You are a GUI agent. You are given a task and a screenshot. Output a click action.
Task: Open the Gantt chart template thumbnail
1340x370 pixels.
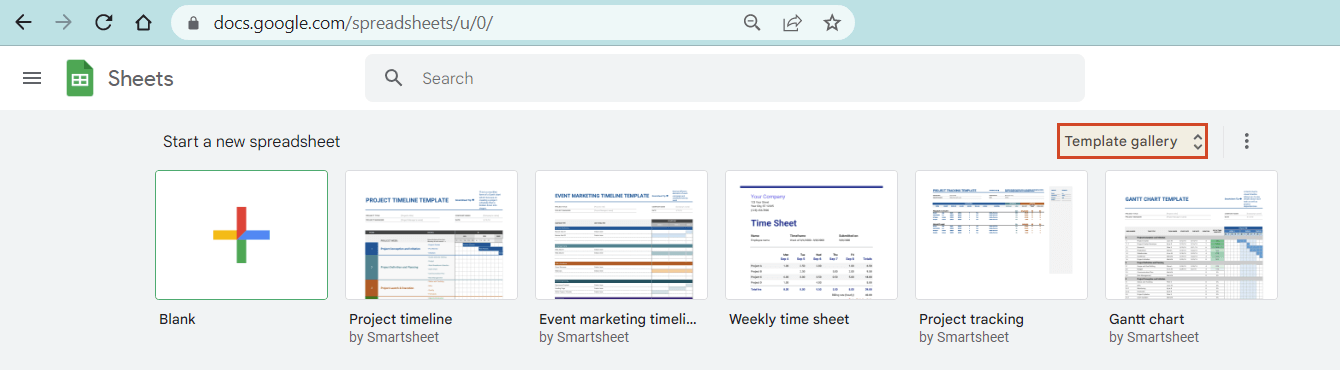click(x=1191, y=235)
